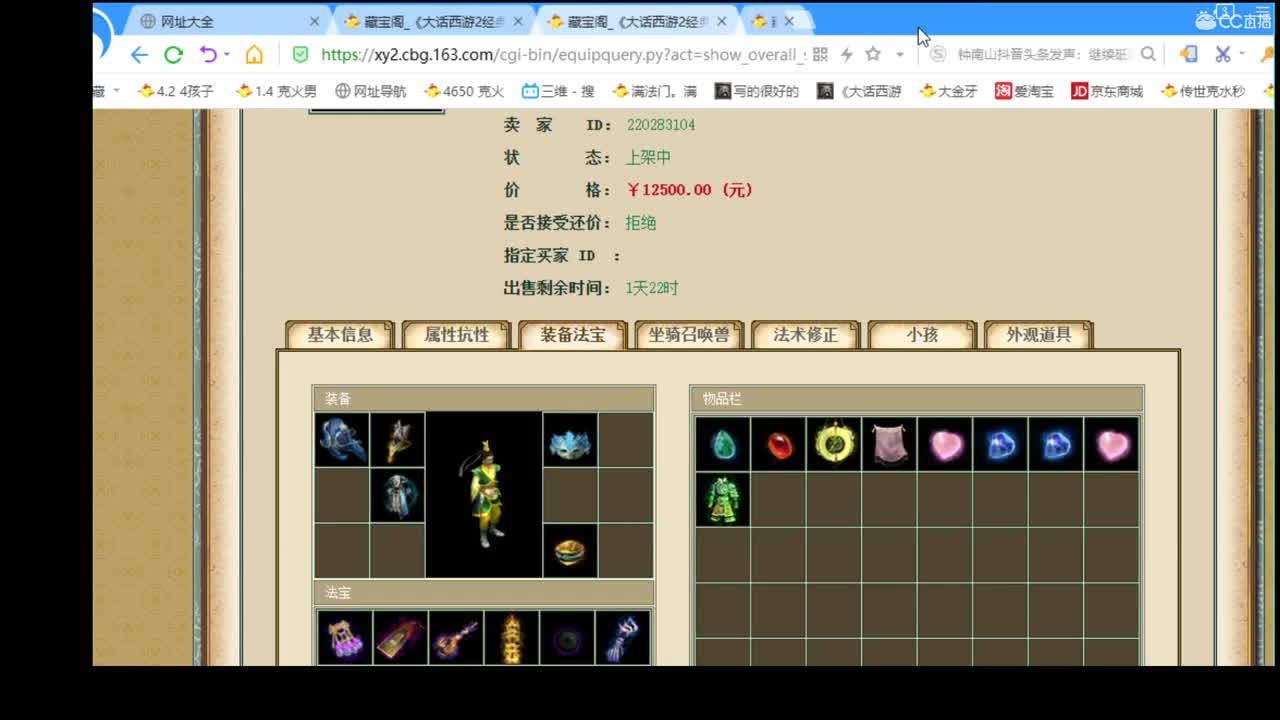
Task: Inspect the weapon staff equipment icon
Action: coord(398,440)
